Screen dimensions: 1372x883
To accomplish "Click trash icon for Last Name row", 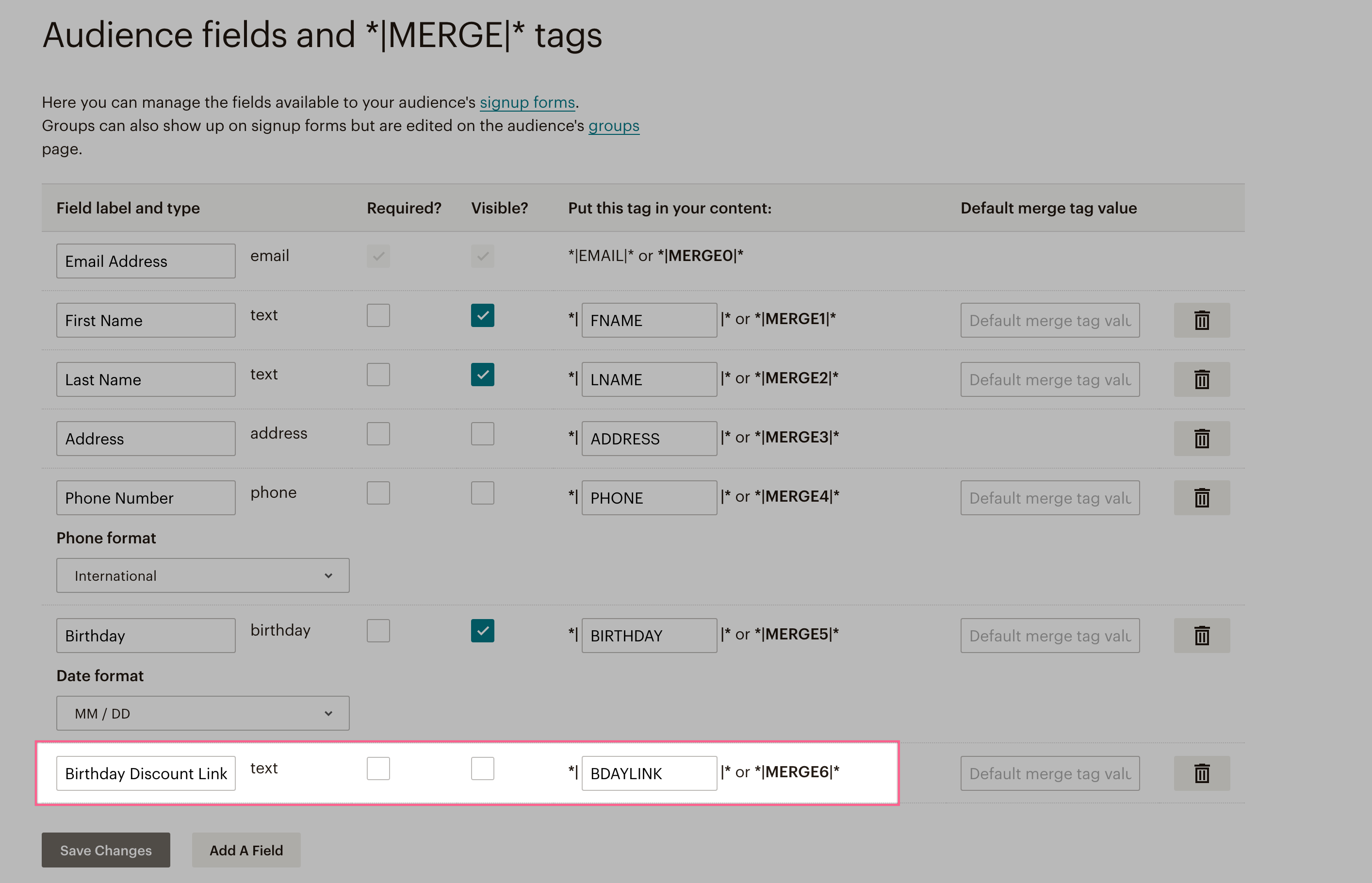I will point(1201,379).
